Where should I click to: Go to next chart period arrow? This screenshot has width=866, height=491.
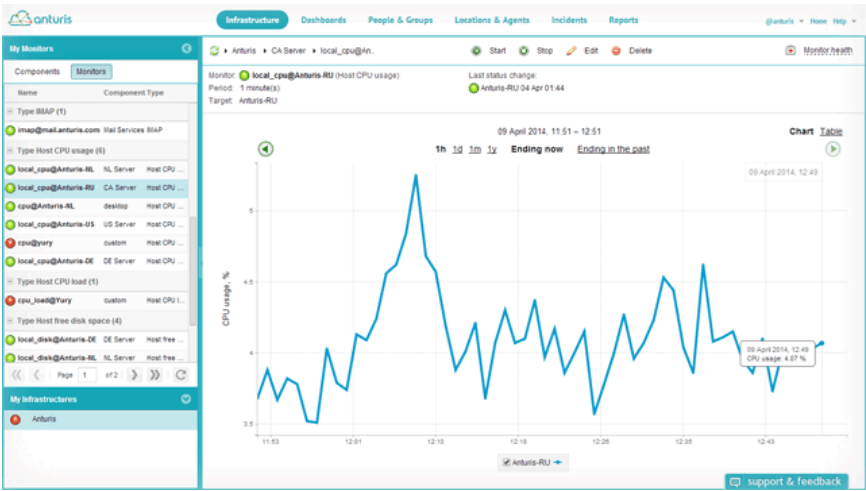833,149
